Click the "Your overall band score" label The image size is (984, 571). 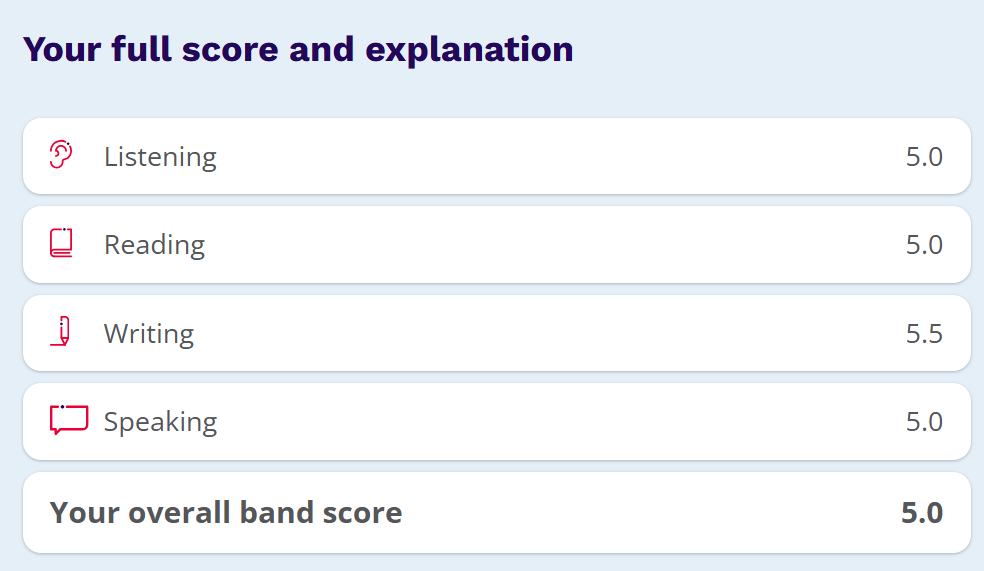tap(226, 513)
